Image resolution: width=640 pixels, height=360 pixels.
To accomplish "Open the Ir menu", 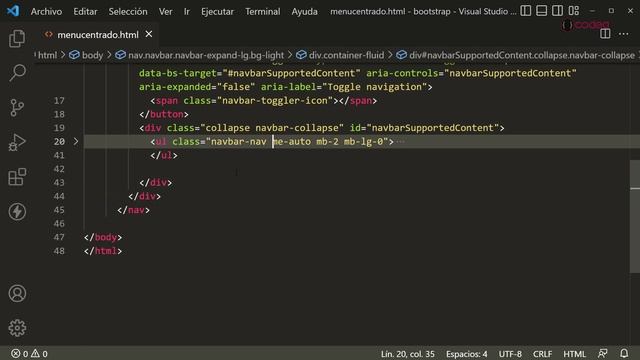I will coord(187,11).
